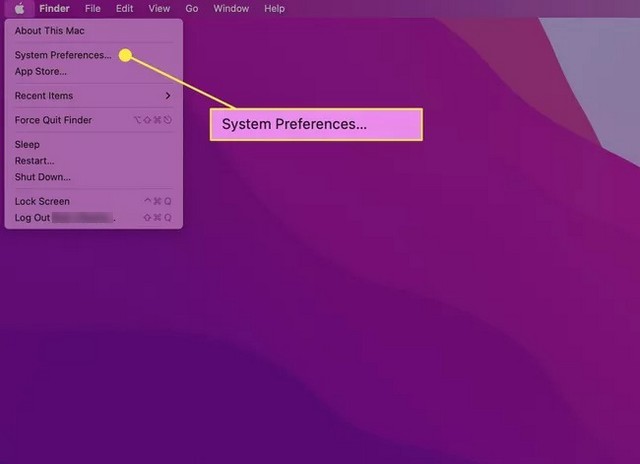This screenshot has height=464, width=640.
Task: Open the View menu
Action: pos(159,9)
